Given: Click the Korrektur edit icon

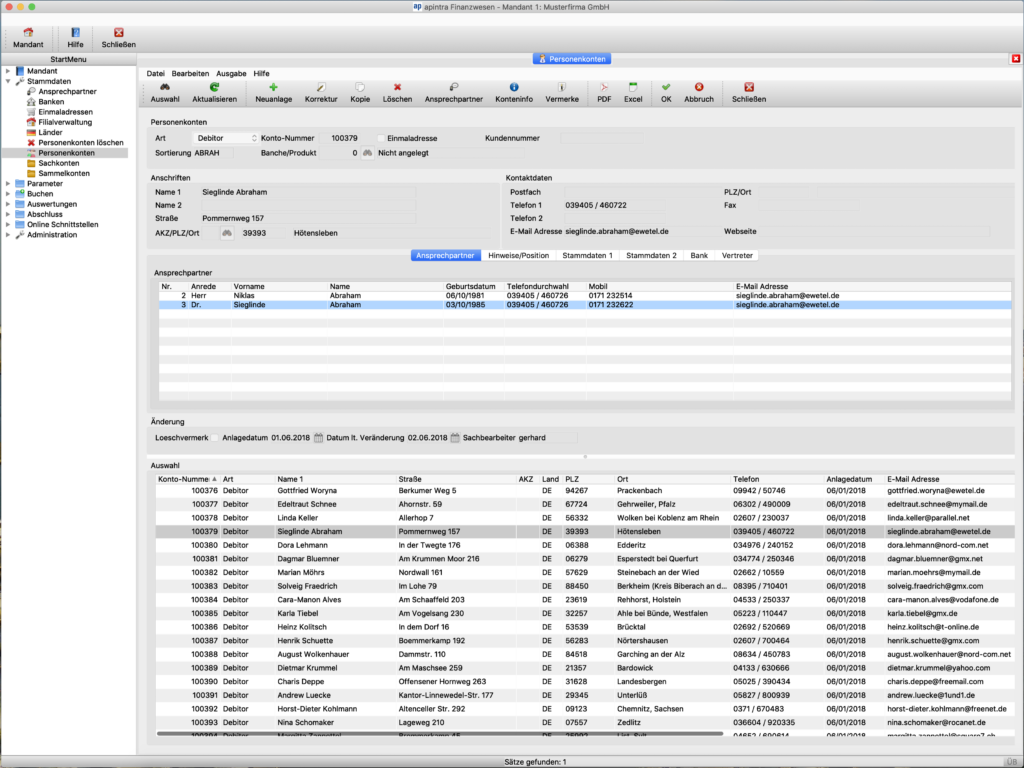Looking at the screenshot, I should tap(321, 88).
